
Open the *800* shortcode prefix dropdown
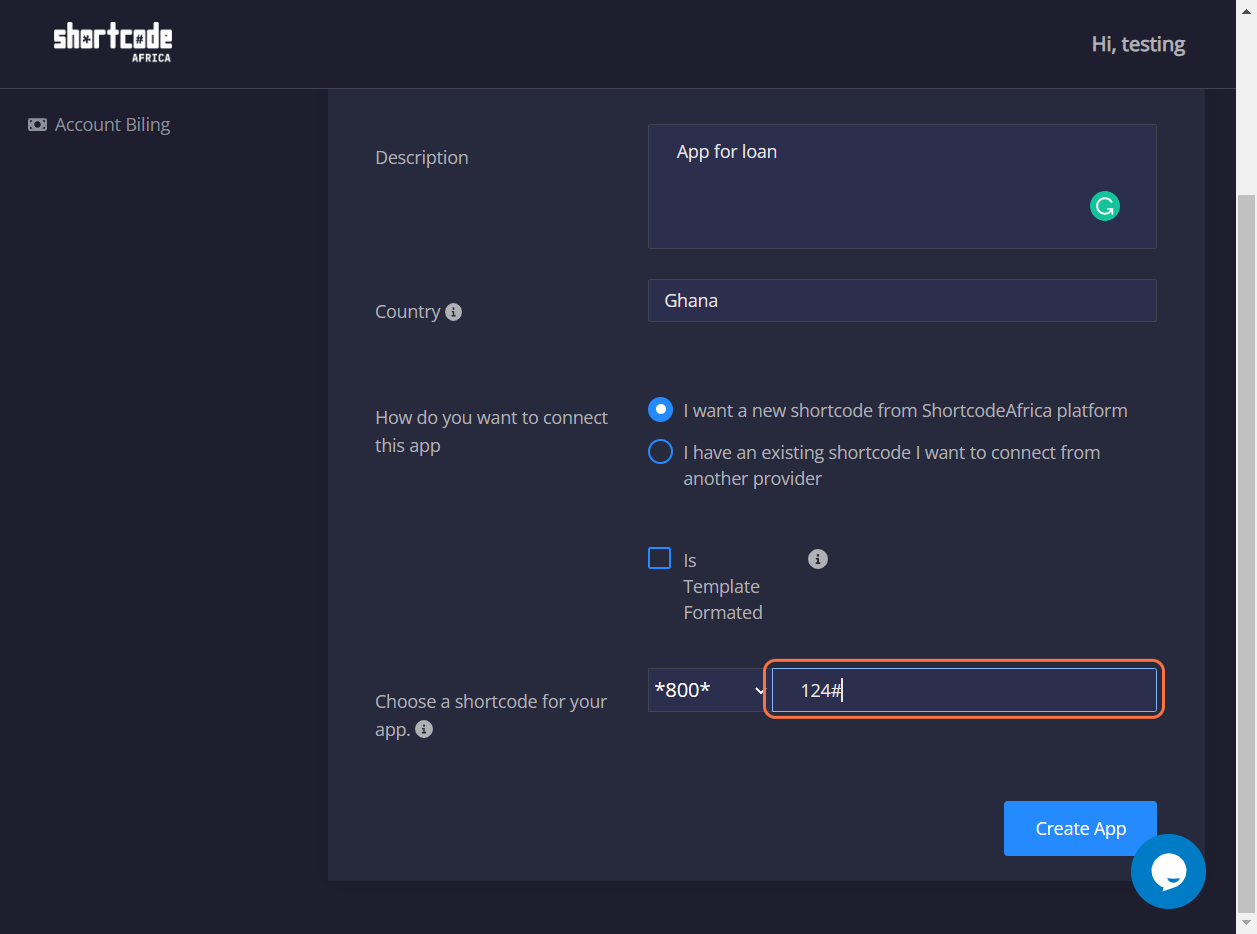click(707, 690)
